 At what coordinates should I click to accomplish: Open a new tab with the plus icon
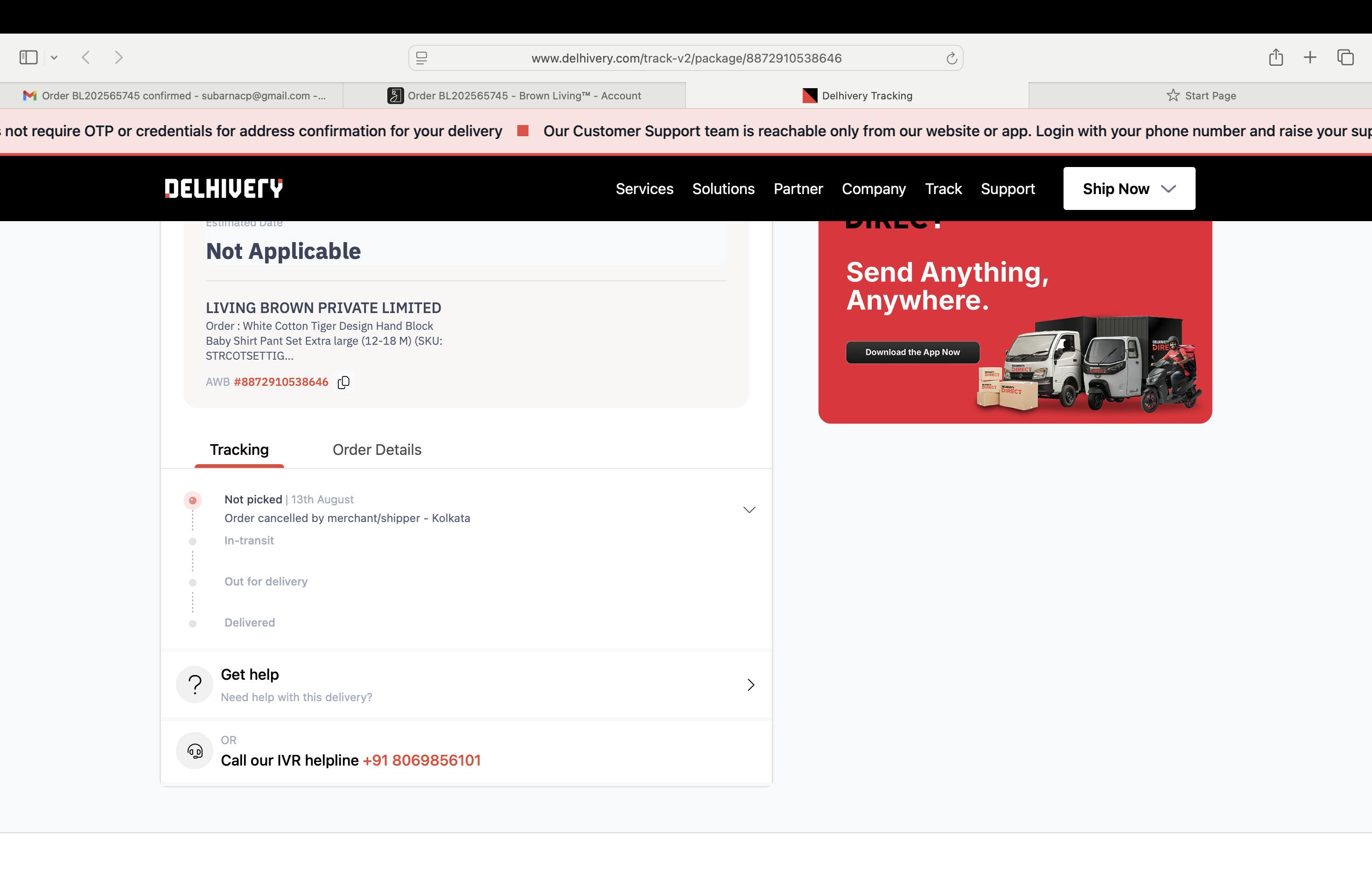[1310, 57]
